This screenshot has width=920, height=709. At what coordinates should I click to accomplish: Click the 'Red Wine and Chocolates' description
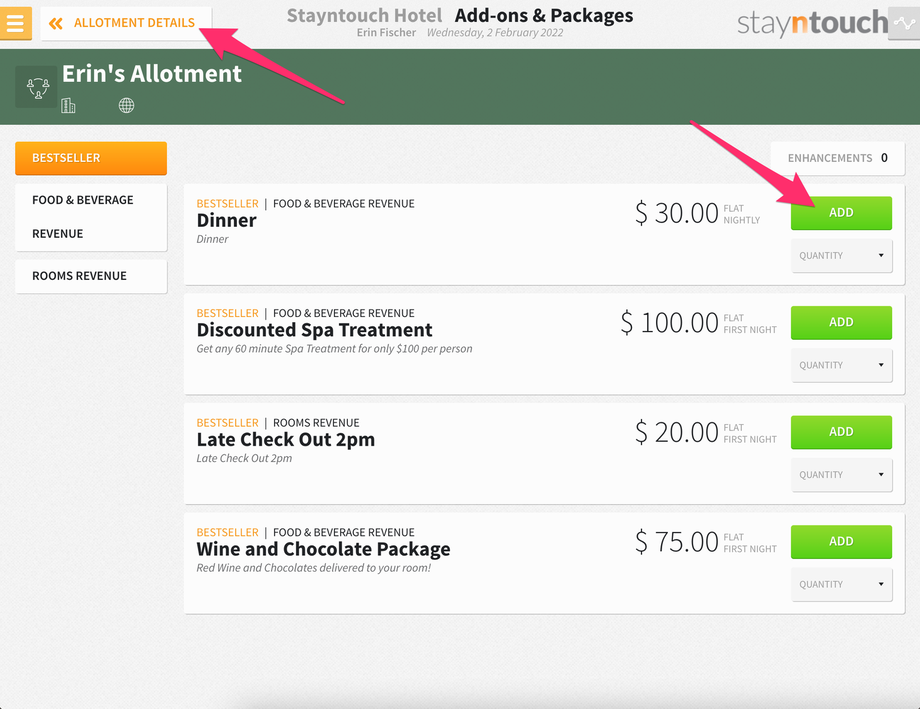[x=314, y=568]
